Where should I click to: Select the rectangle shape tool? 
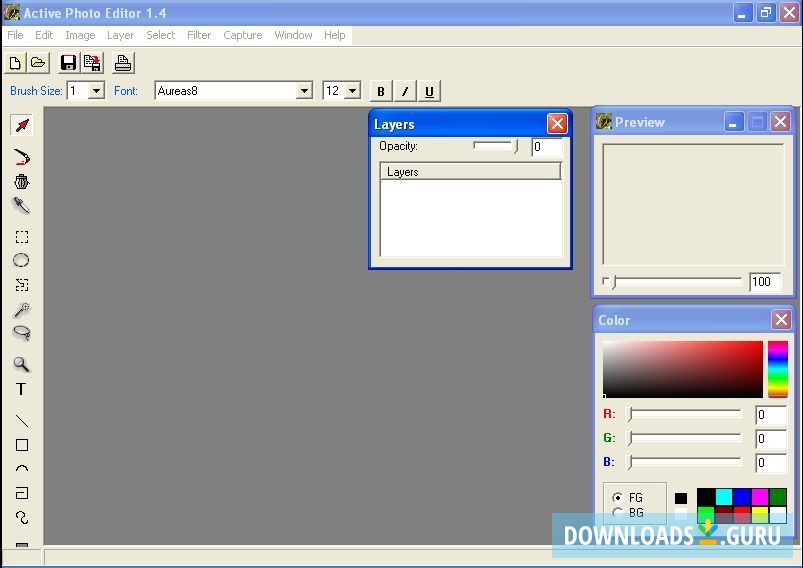click(x=22, y=445)
